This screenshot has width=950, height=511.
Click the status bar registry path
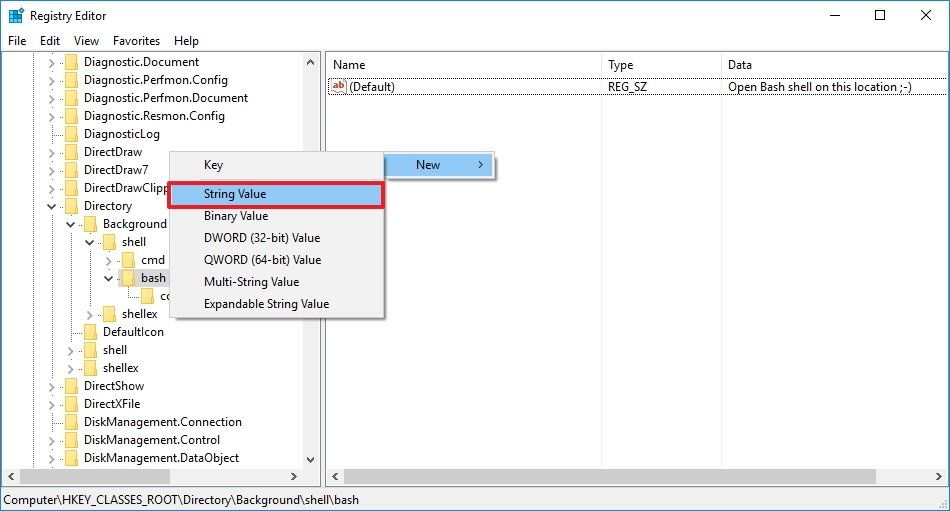pos(181,500)
